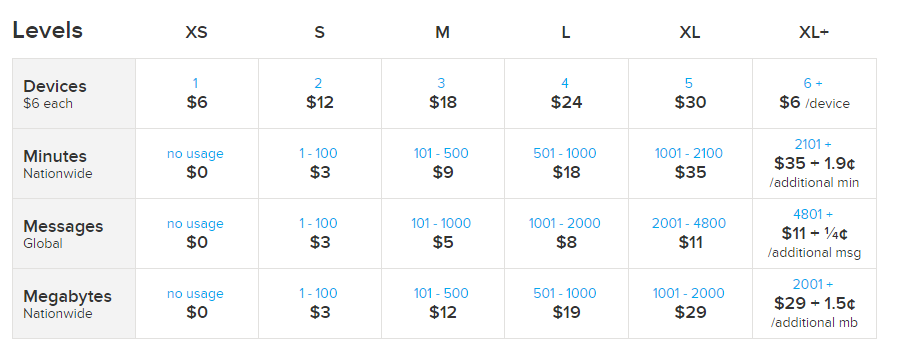Screen dimensions: 898x360
Task: Click the XS column header
Action: click(196, 33)
